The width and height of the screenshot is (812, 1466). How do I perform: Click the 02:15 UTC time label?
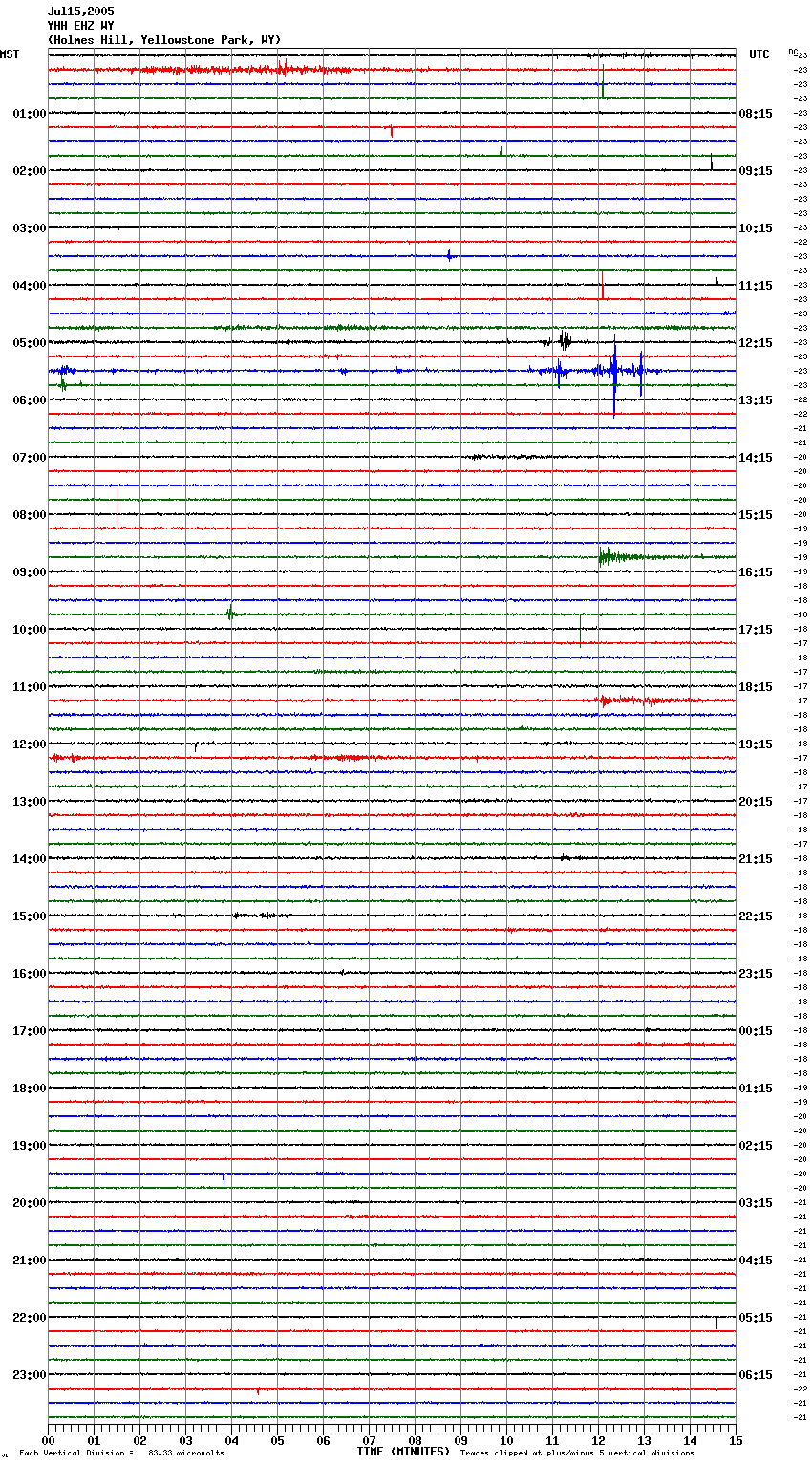click(x=756, y=1146)
